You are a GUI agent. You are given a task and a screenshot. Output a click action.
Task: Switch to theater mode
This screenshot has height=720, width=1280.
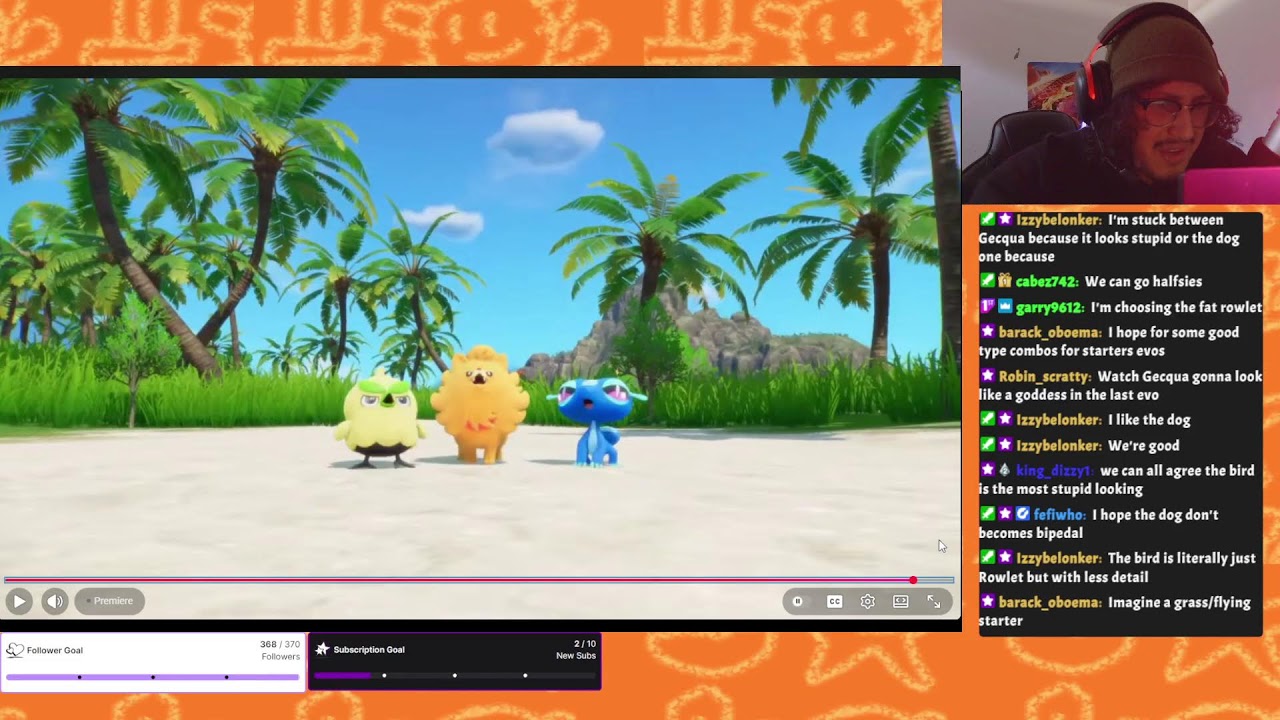pyautogui.click(x=901, y=601)
